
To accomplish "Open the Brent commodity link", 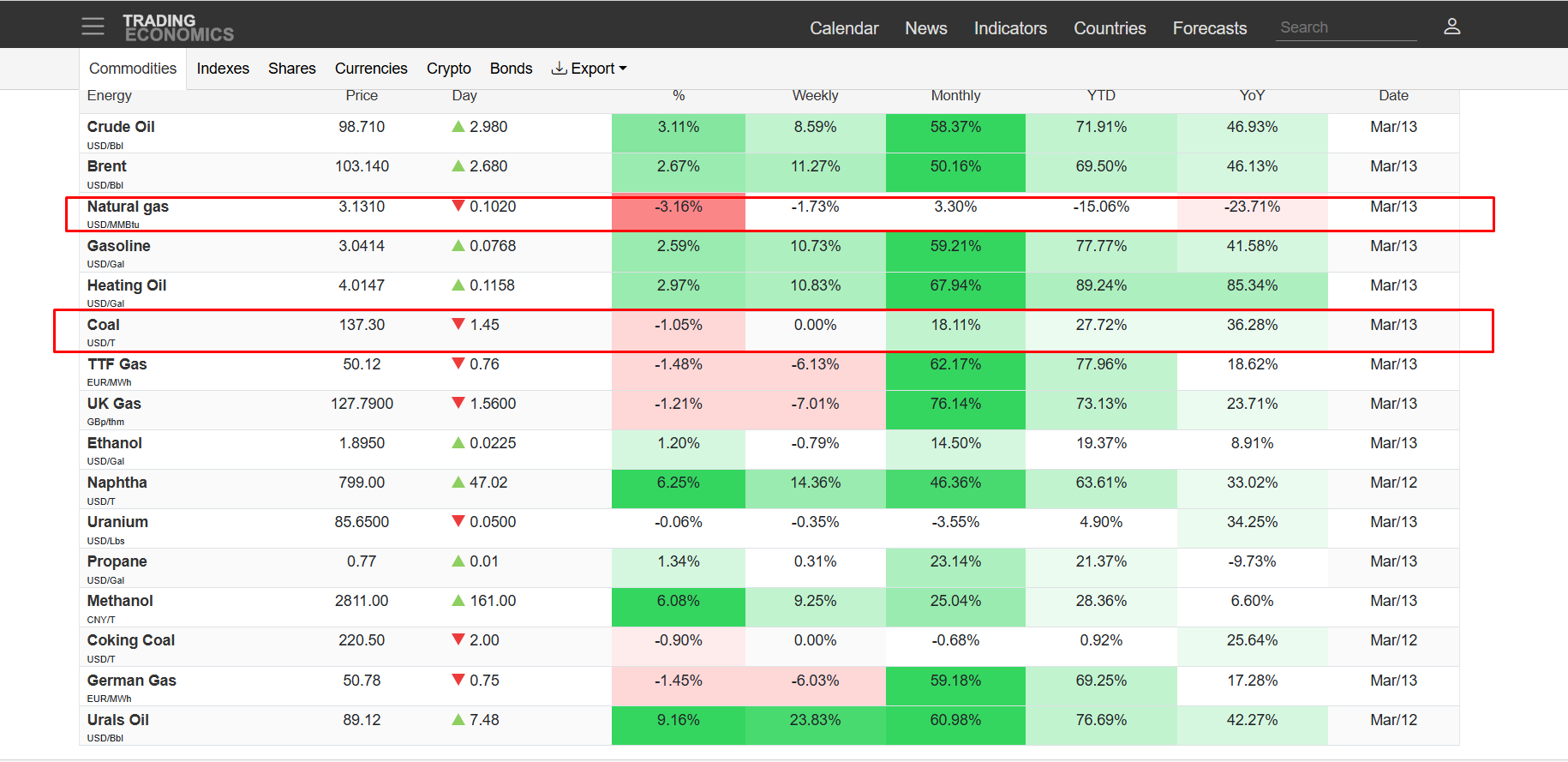I will click(107, 166).
